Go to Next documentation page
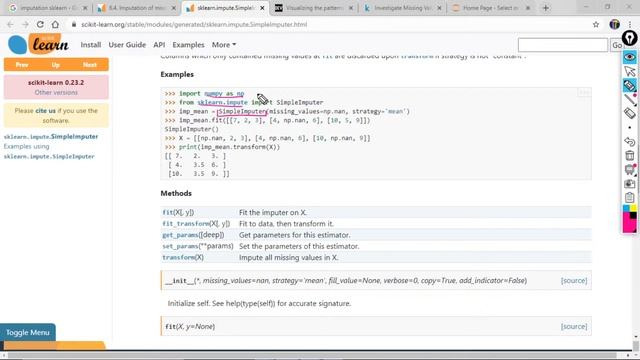Screen dimensions: 640x360 90,64
